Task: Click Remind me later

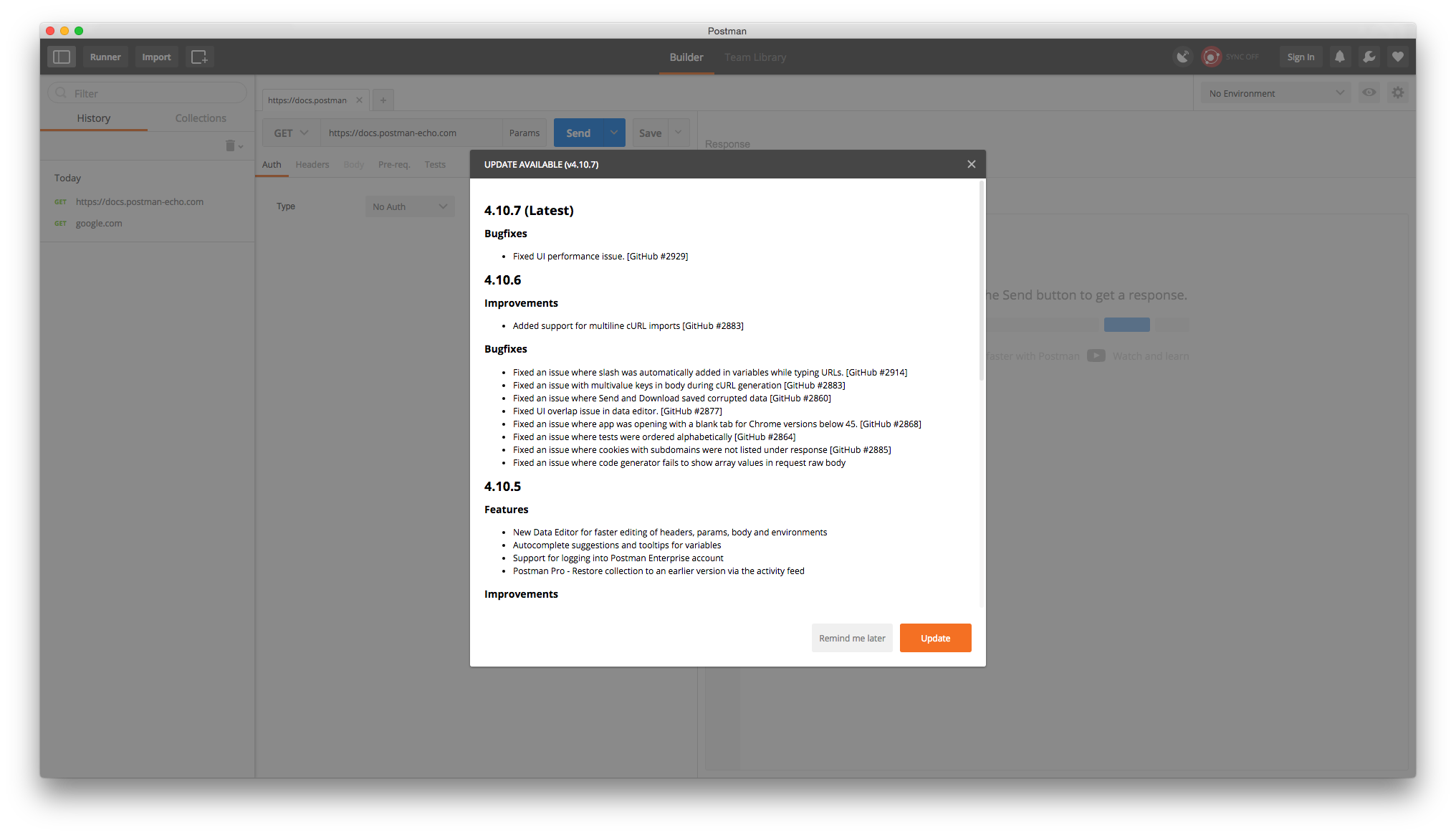Action: 852,638
